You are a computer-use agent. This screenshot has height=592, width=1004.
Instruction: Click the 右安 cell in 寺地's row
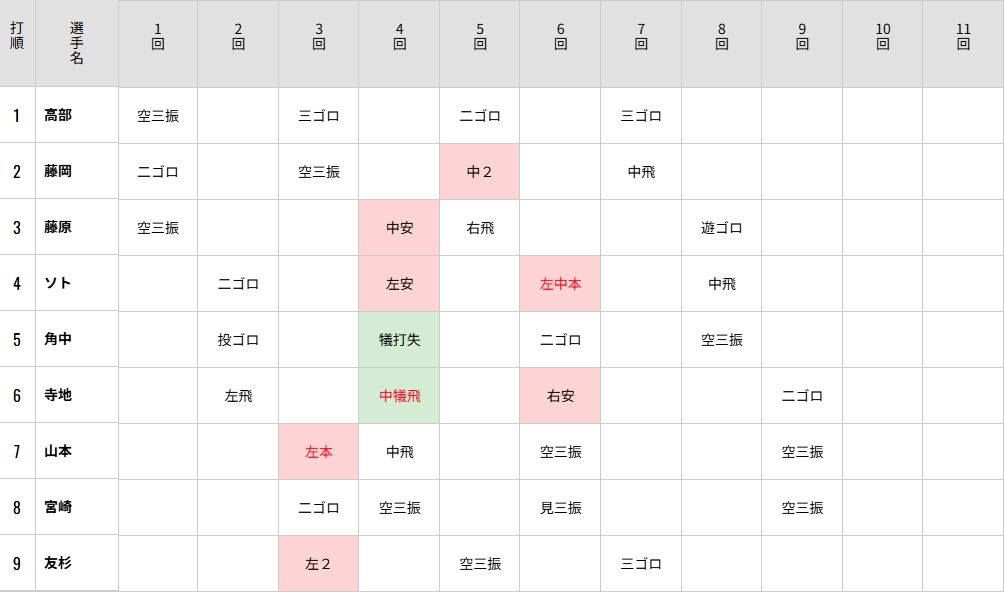coord(560,395)
